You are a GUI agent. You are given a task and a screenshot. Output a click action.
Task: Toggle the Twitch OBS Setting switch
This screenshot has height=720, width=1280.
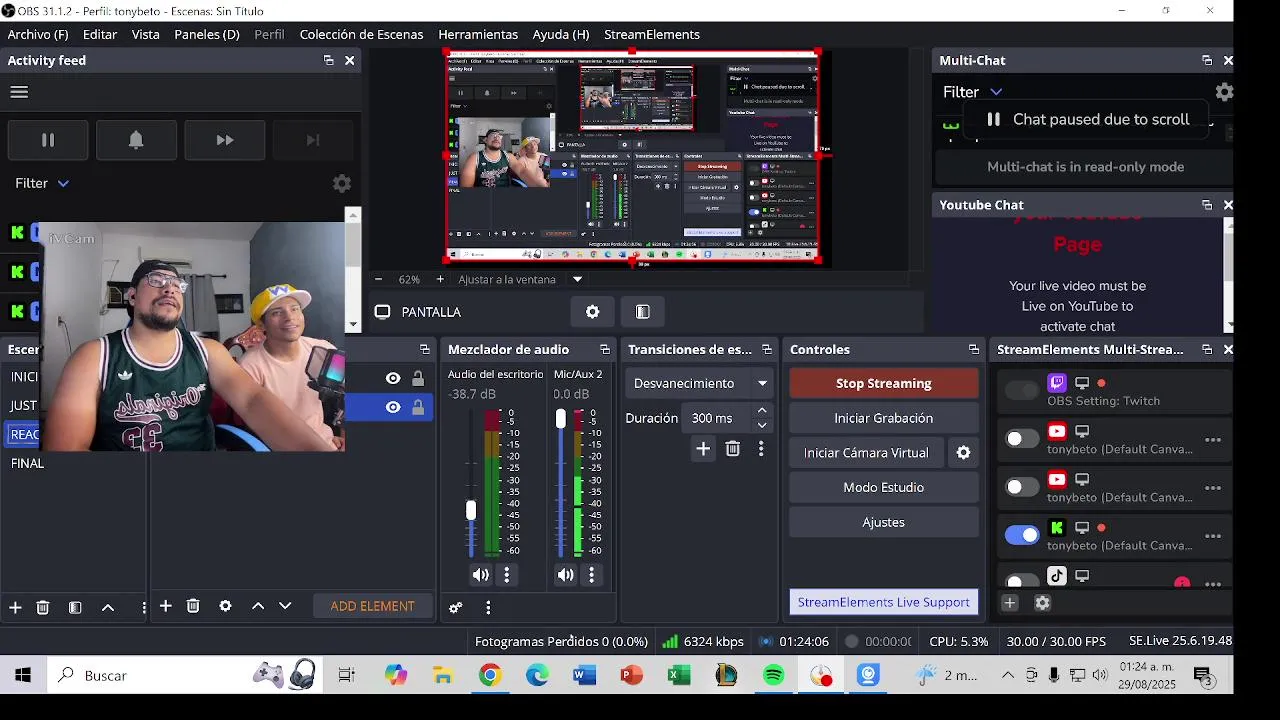[1022, 391]
